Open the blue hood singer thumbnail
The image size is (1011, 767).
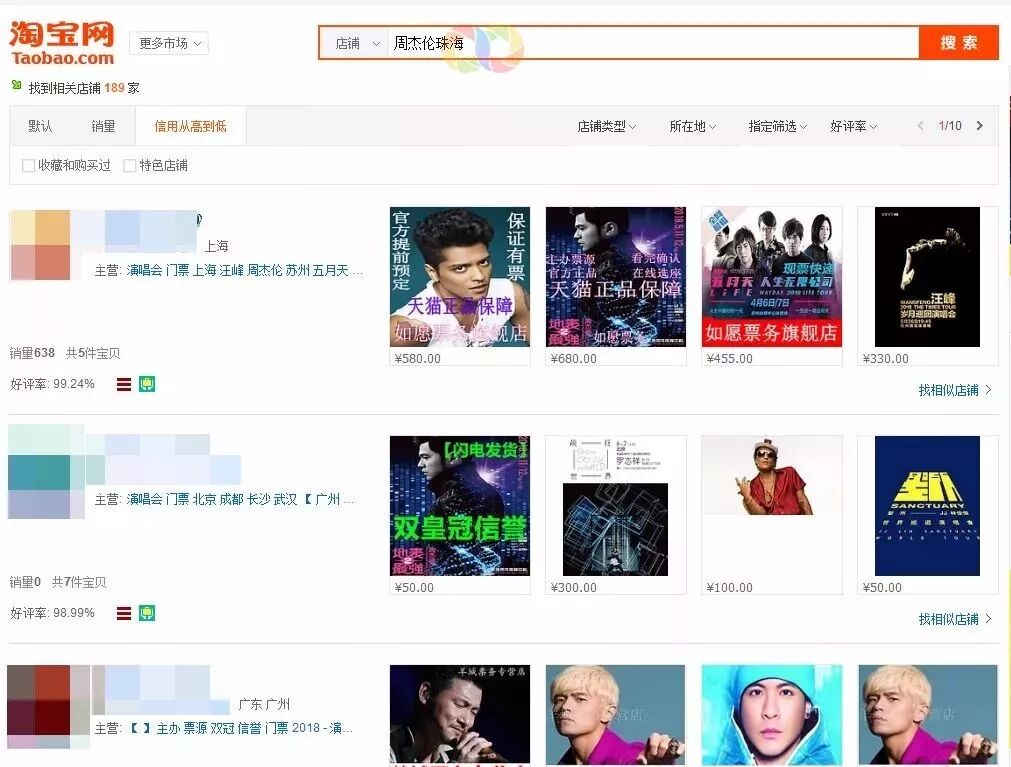click(772, 715)
